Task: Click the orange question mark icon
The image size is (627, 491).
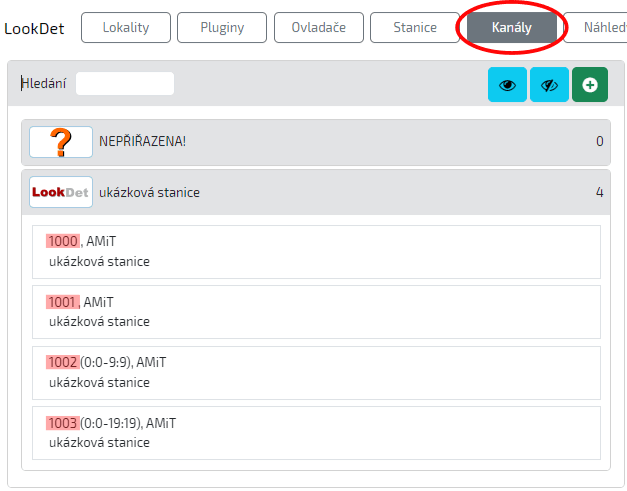Action: 61,142
